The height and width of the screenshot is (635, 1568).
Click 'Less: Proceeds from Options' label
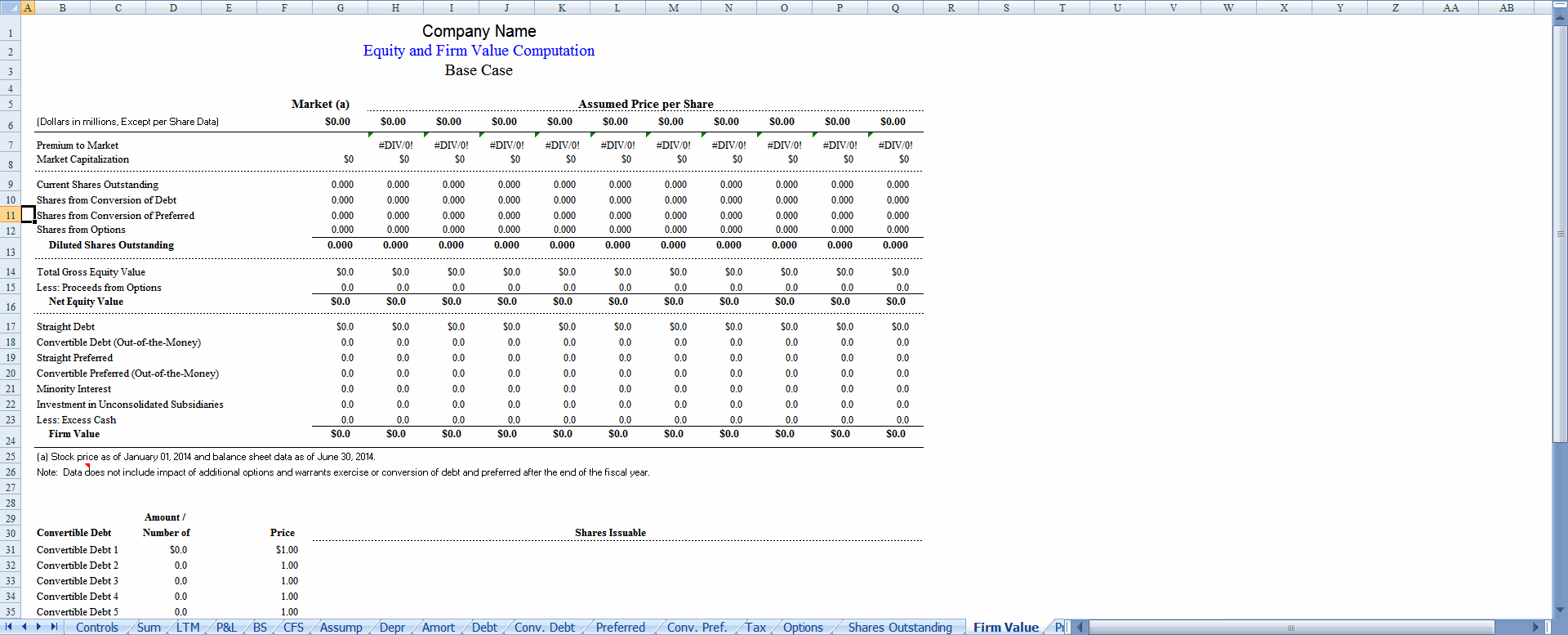pyautogui.click(x=99, y=288)
